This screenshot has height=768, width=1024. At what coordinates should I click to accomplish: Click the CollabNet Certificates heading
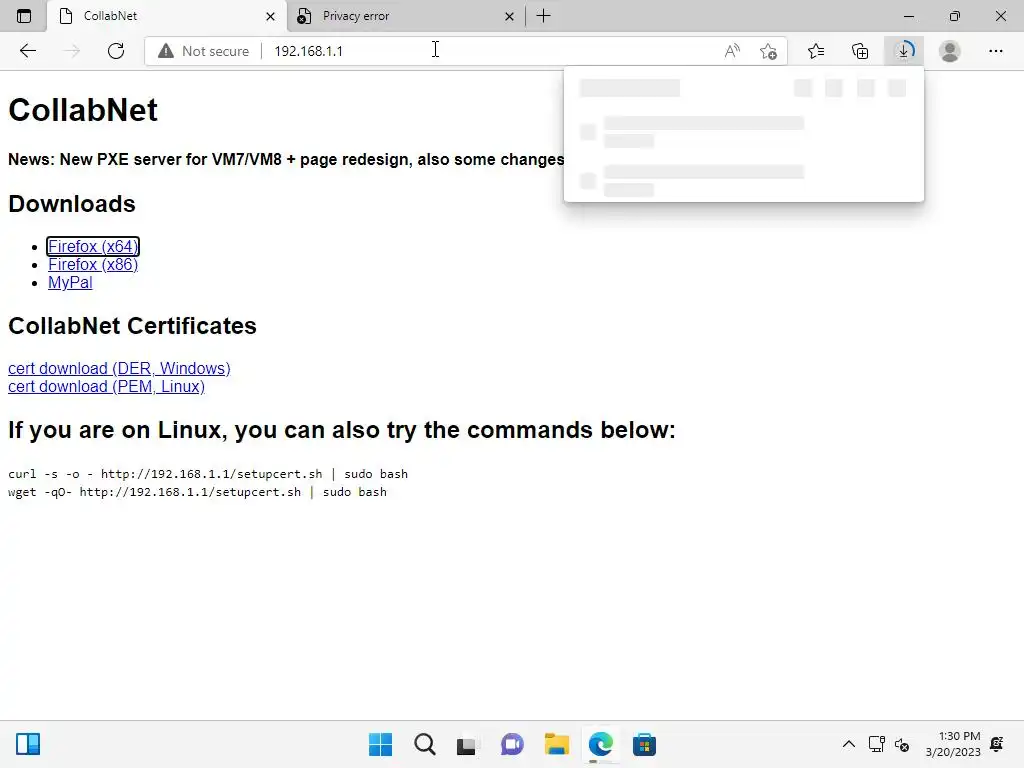[132, 326]
